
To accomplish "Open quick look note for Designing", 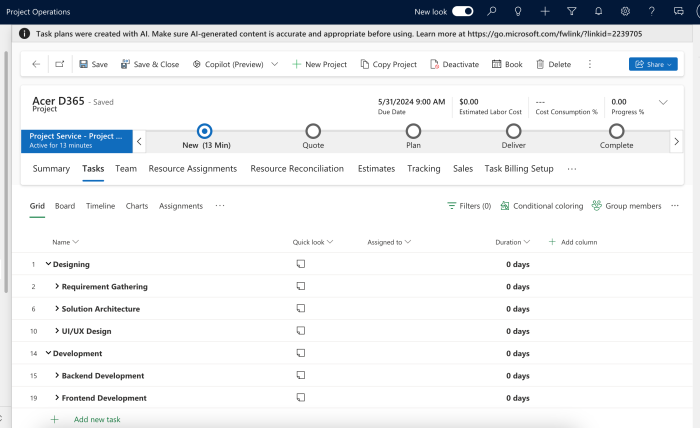I will click(301, 264).
